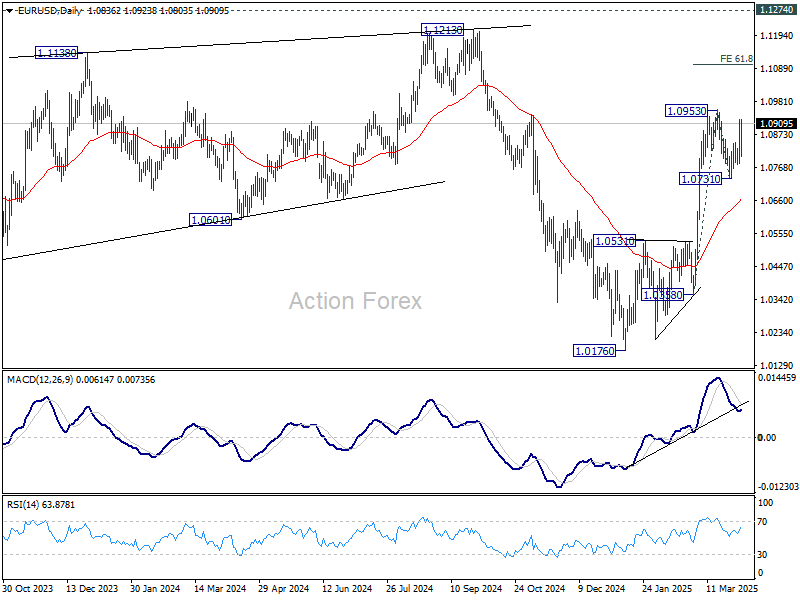Select the 1.01290 price axis value
This screenshot has height=600, width=800.
pyautogui.click(x=777, y=366)
